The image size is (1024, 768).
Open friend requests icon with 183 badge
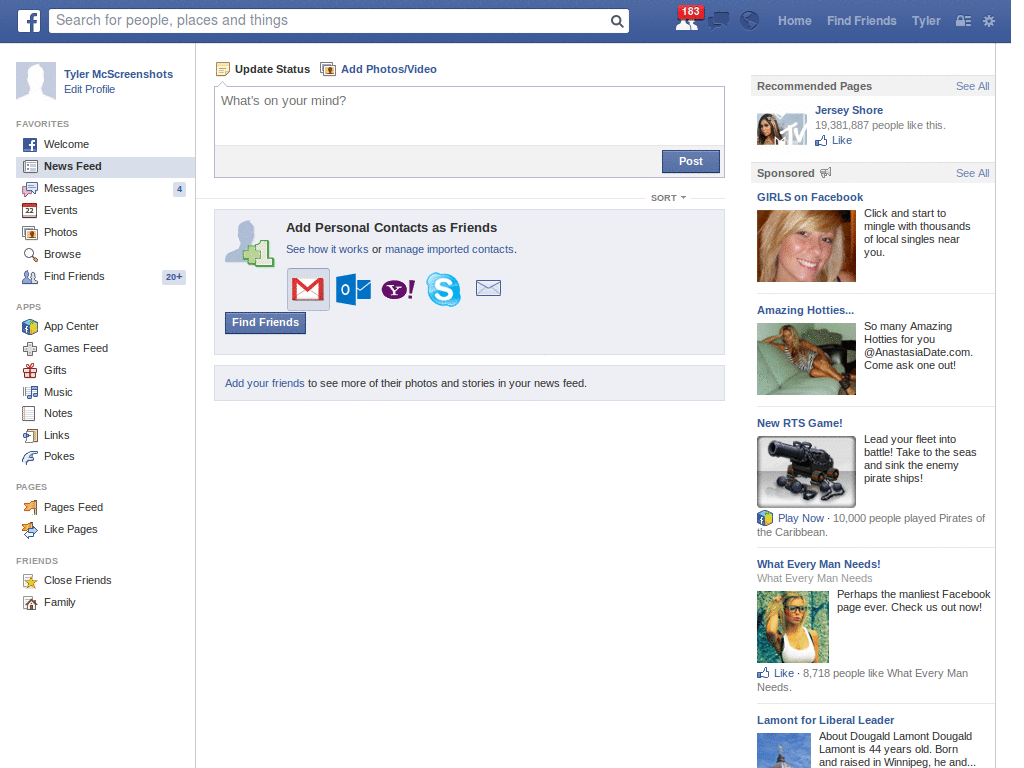click(687, 20)
